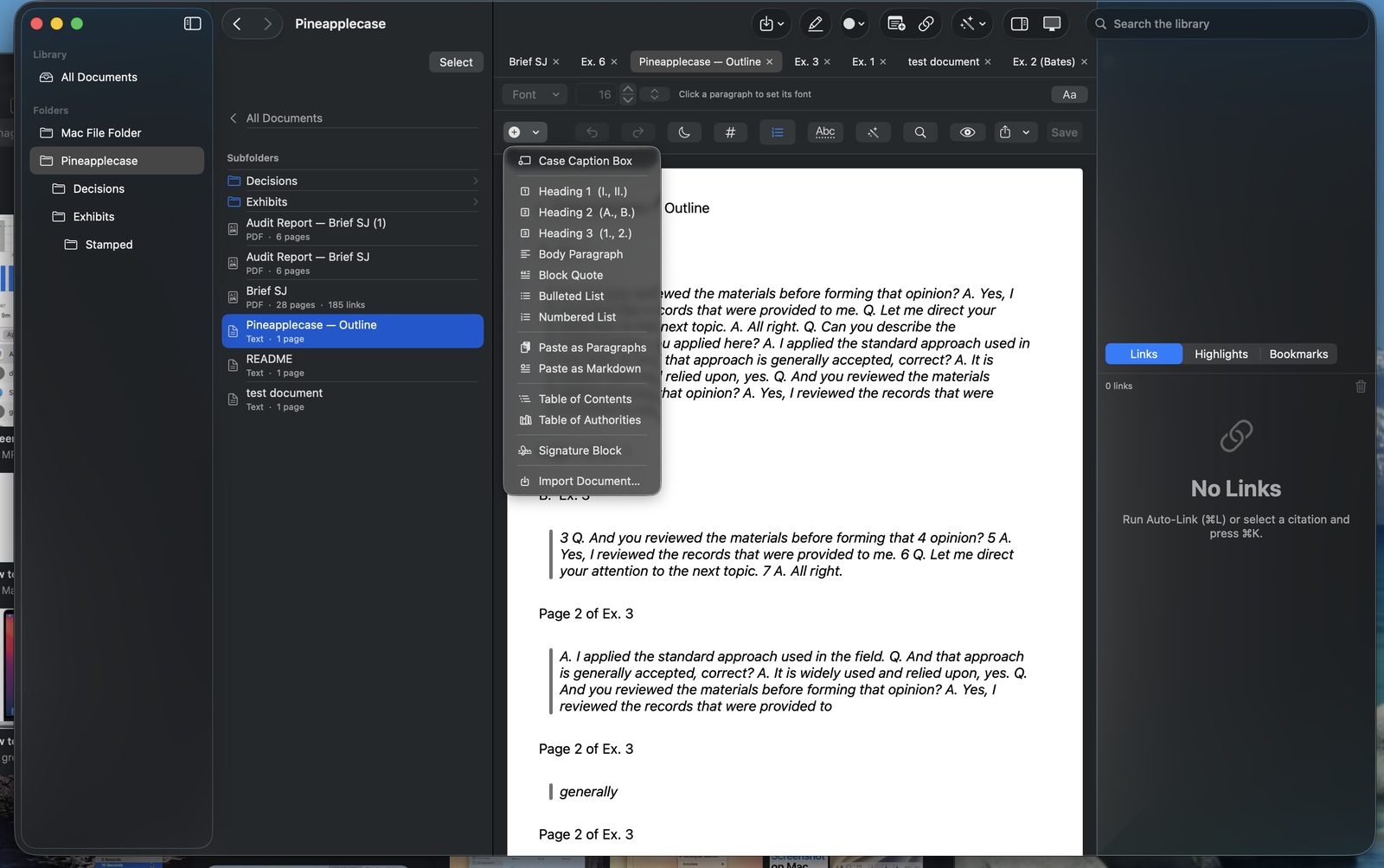Screen dimensions: 1384x868
Task: Click the editor magic wand icon
Action: (x=873, y=132)
